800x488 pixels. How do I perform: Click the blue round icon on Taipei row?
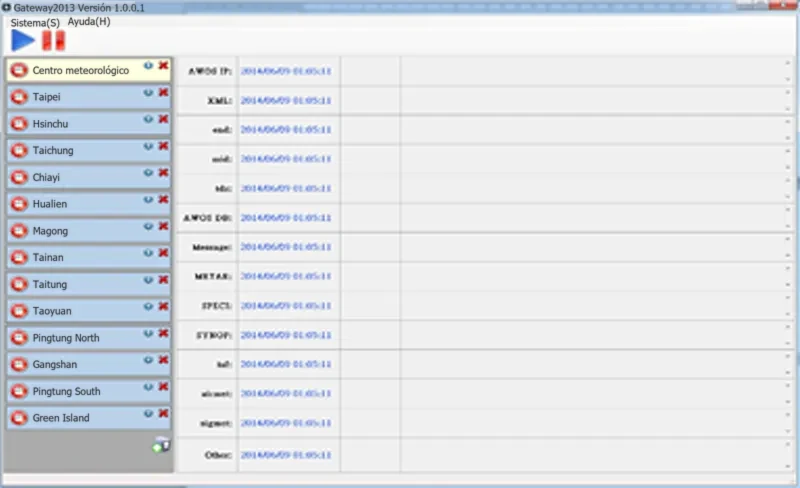148,92
